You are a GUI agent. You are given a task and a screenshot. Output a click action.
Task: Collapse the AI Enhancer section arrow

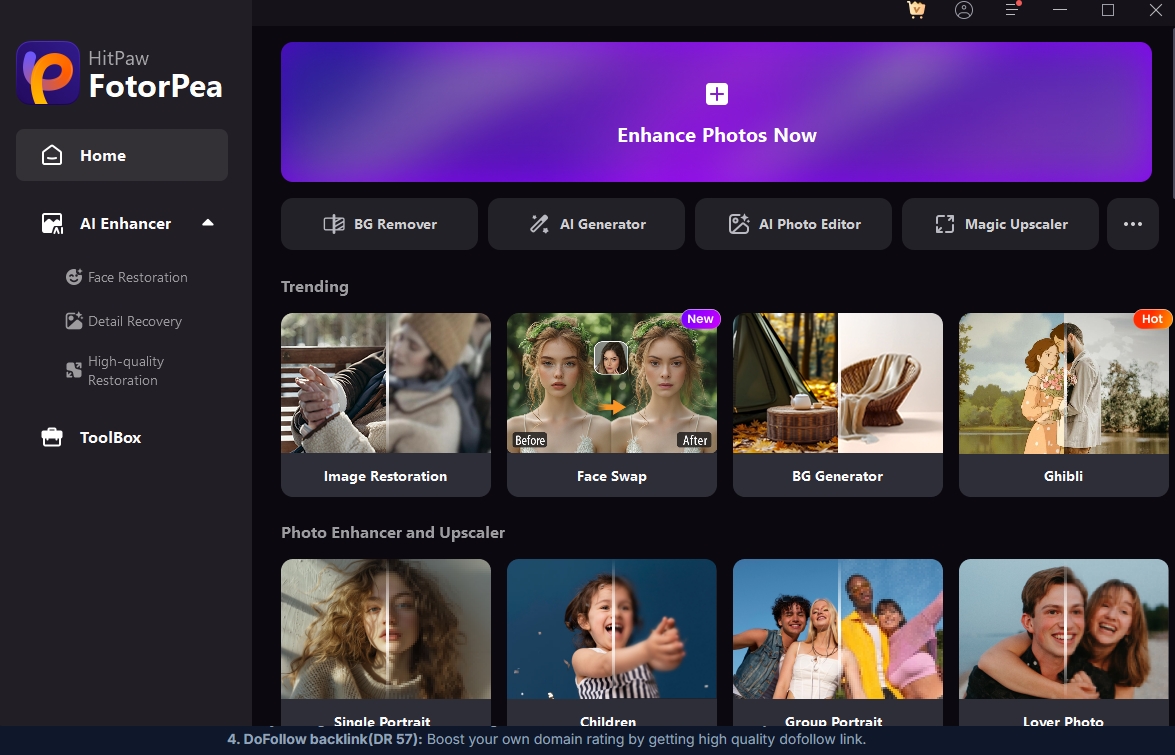(208, 223)
